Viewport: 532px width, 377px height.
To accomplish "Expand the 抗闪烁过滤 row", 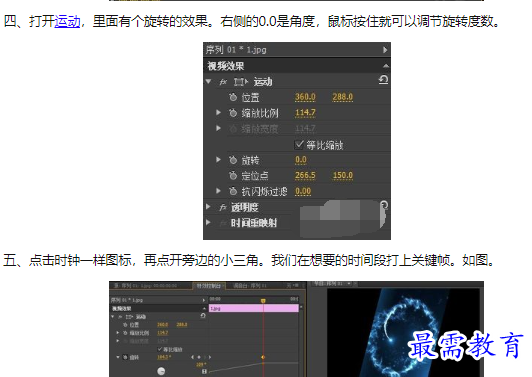I will (x=219, y=191).
